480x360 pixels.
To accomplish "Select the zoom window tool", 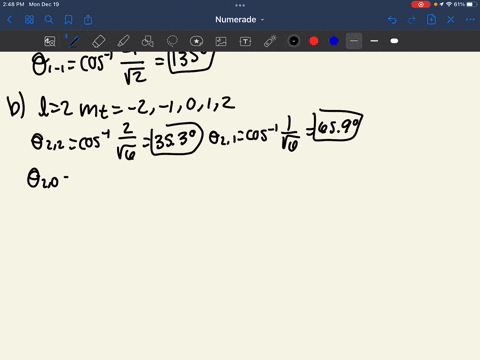I will [50, 41].
